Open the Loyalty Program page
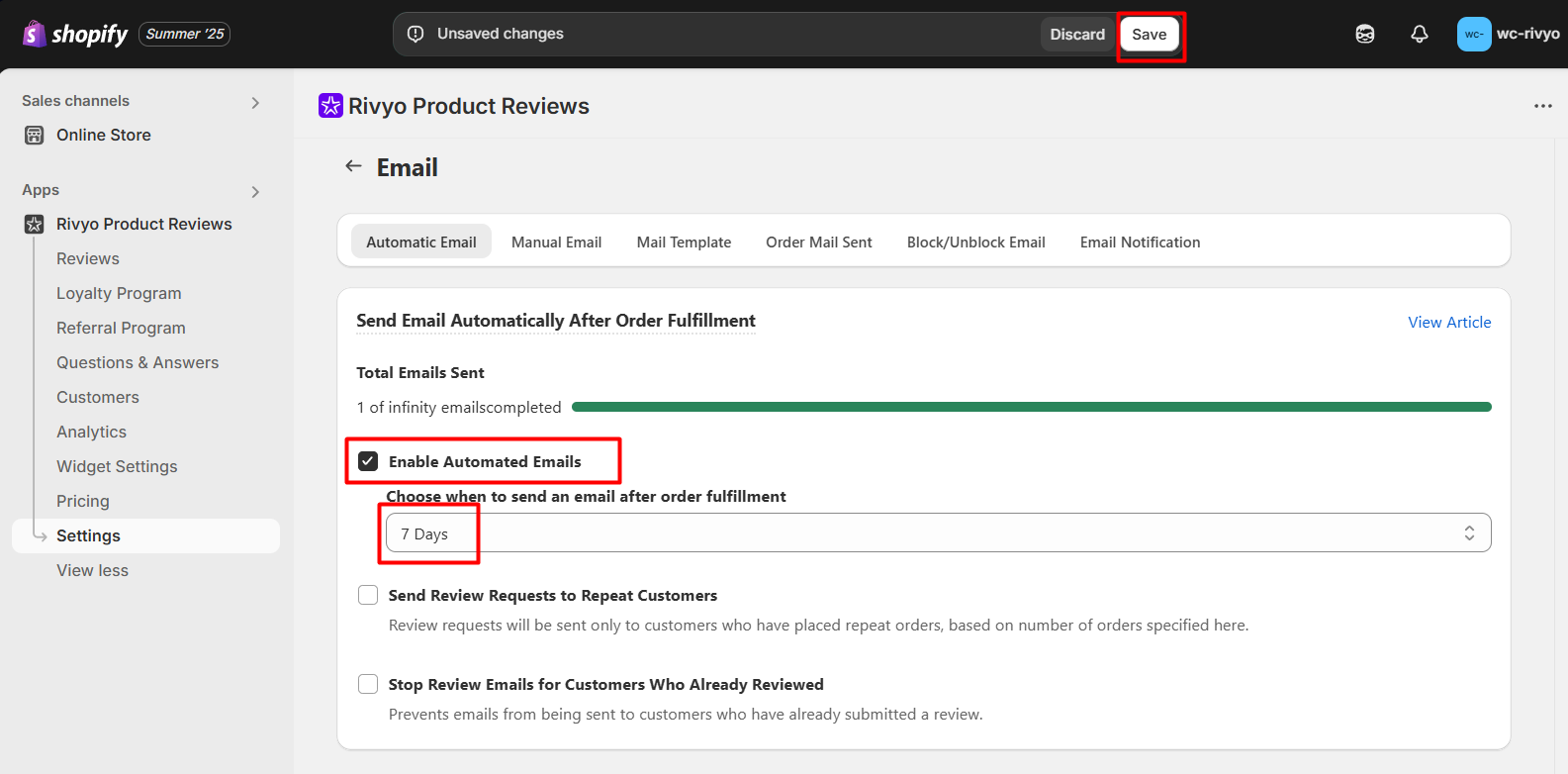 coord(119,294)
